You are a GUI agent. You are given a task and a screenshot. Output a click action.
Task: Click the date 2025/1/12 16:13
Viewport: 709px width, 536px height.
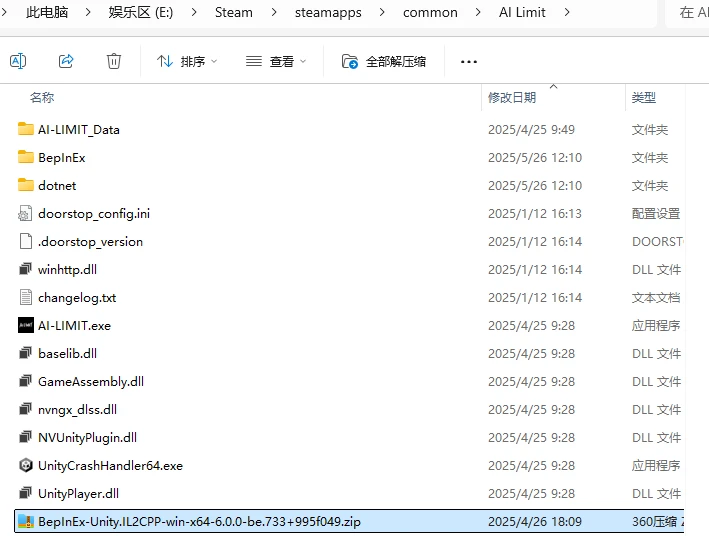534,213
